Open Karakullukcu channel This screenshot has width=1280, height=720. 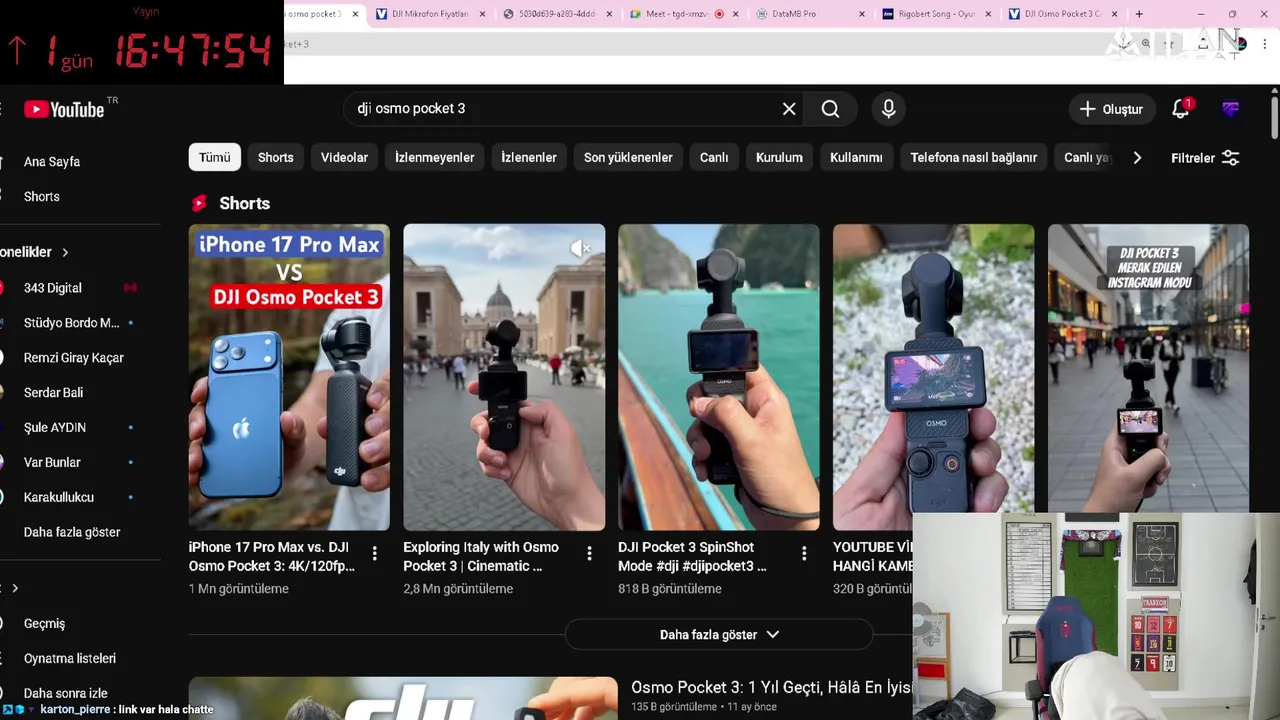coord(59,497)
